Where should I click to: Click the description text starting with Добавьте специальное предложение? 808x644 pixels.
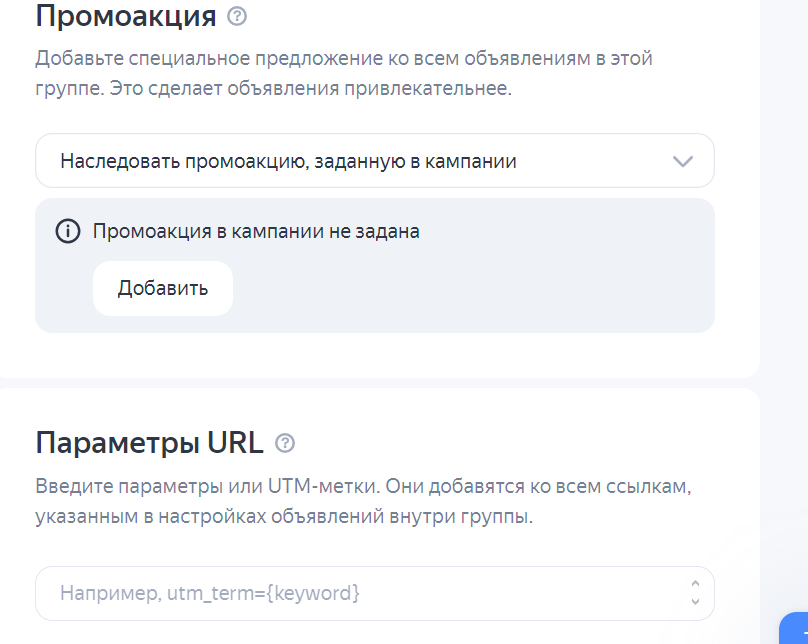[x=344, y=58]
